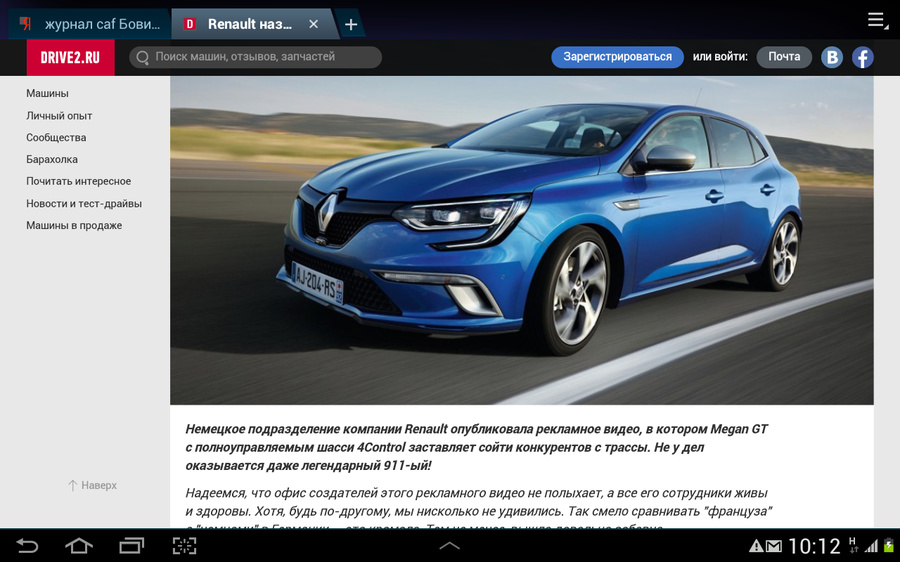Click the DRIVE2.RU logo
This screenshot has height=562, width=900.
[70, 57]
